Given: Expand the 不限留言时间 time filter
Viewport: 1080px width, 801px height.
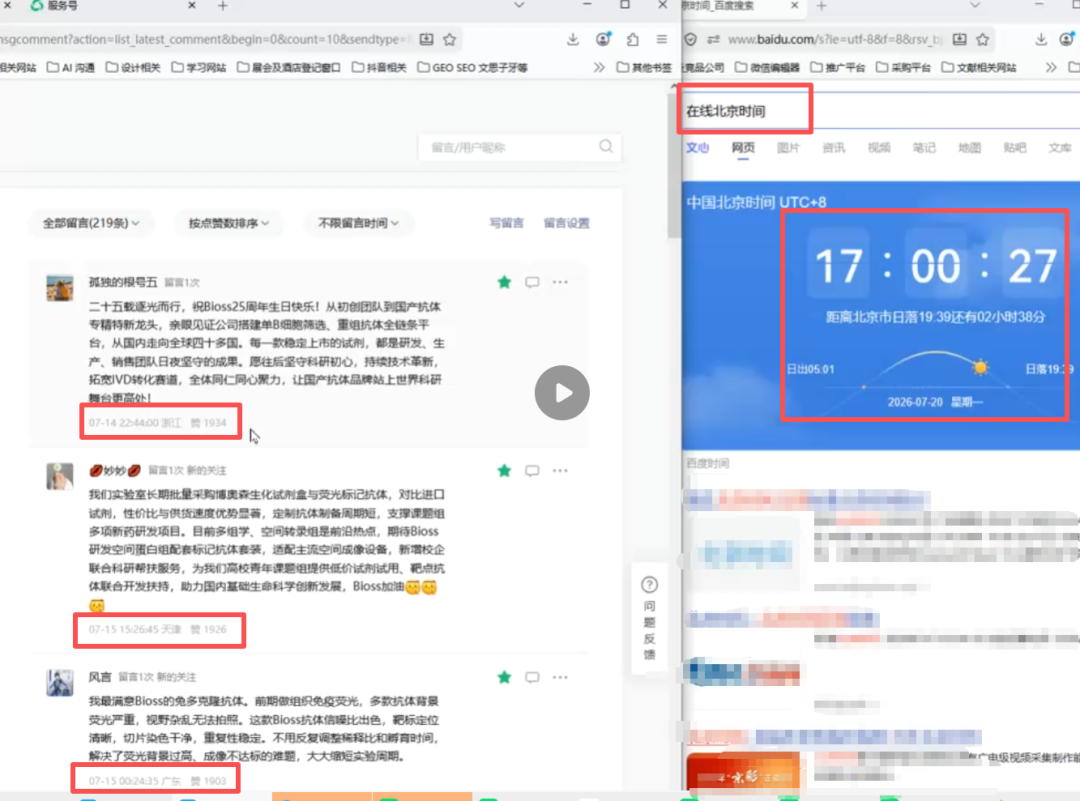Looking at the screenshot, I should pos(358,223).
